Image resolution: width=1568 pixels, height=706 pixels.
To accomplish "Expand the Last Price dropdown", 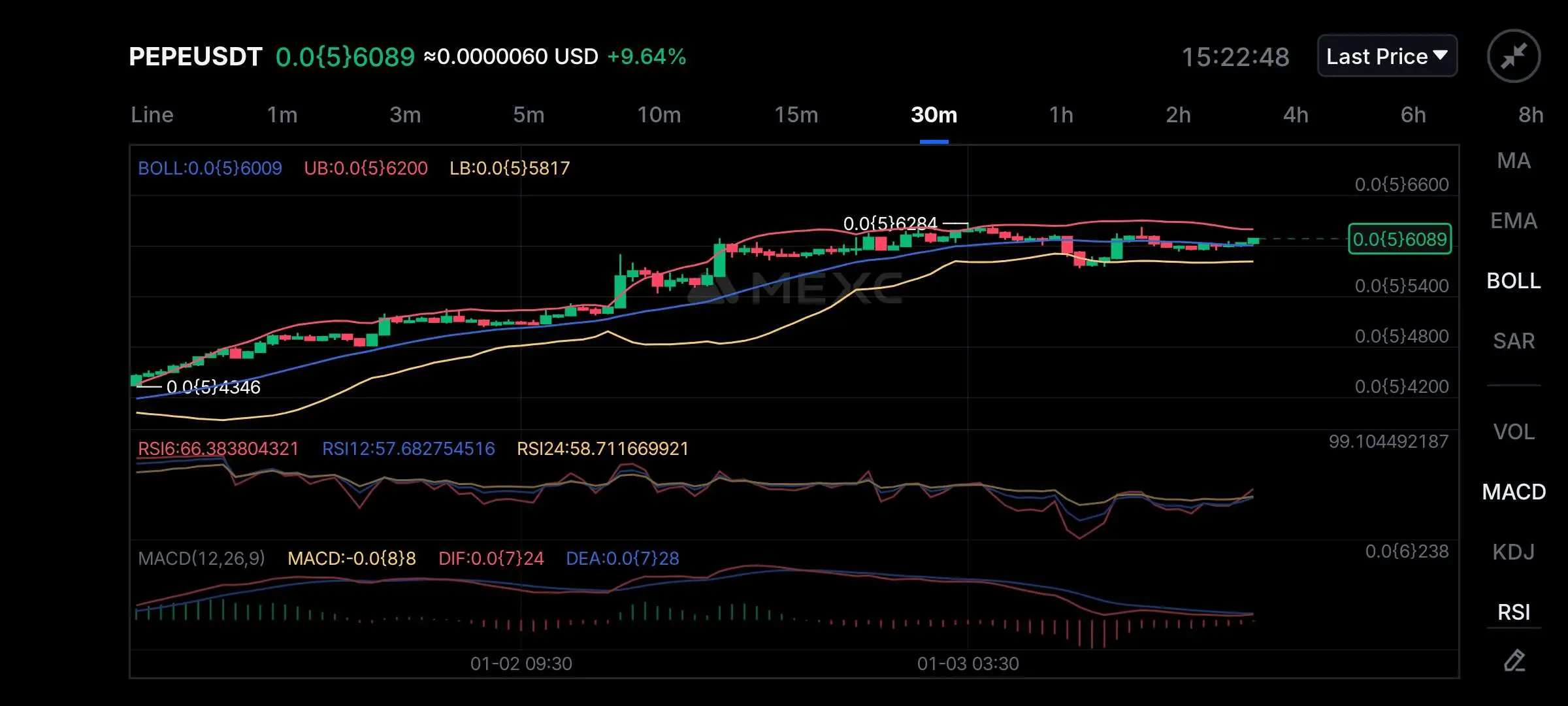I will point(1386,56).
